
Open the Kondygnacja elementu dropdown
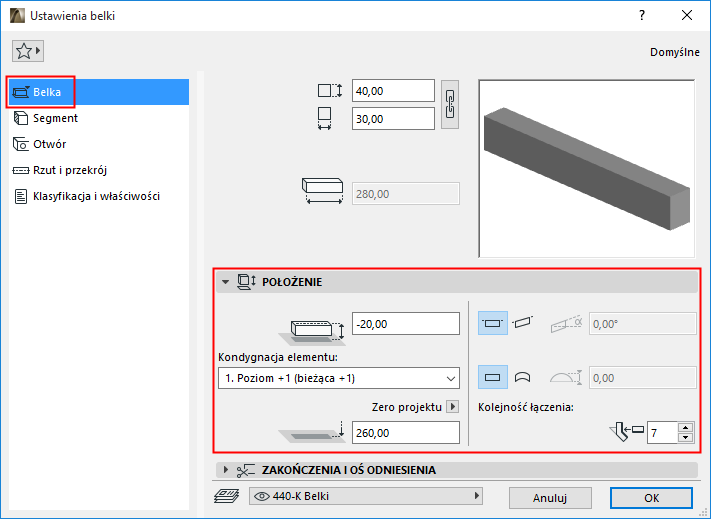click(x=339, y=378)
